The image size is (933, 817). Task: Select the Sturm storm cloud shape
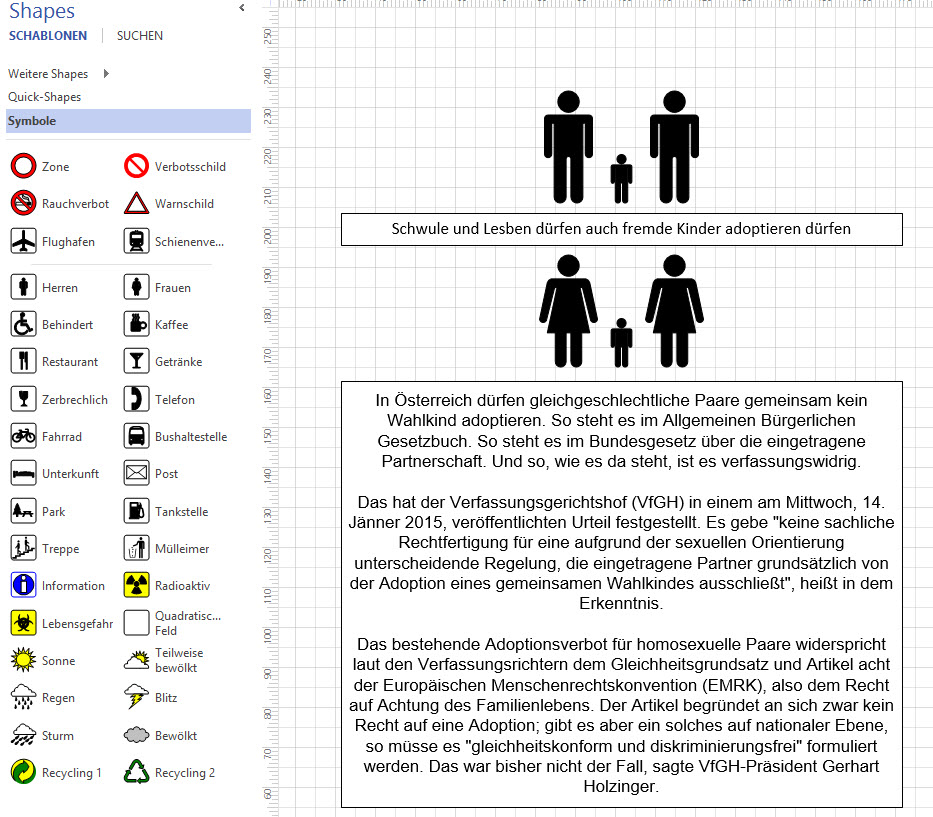[x=24, y=735]
